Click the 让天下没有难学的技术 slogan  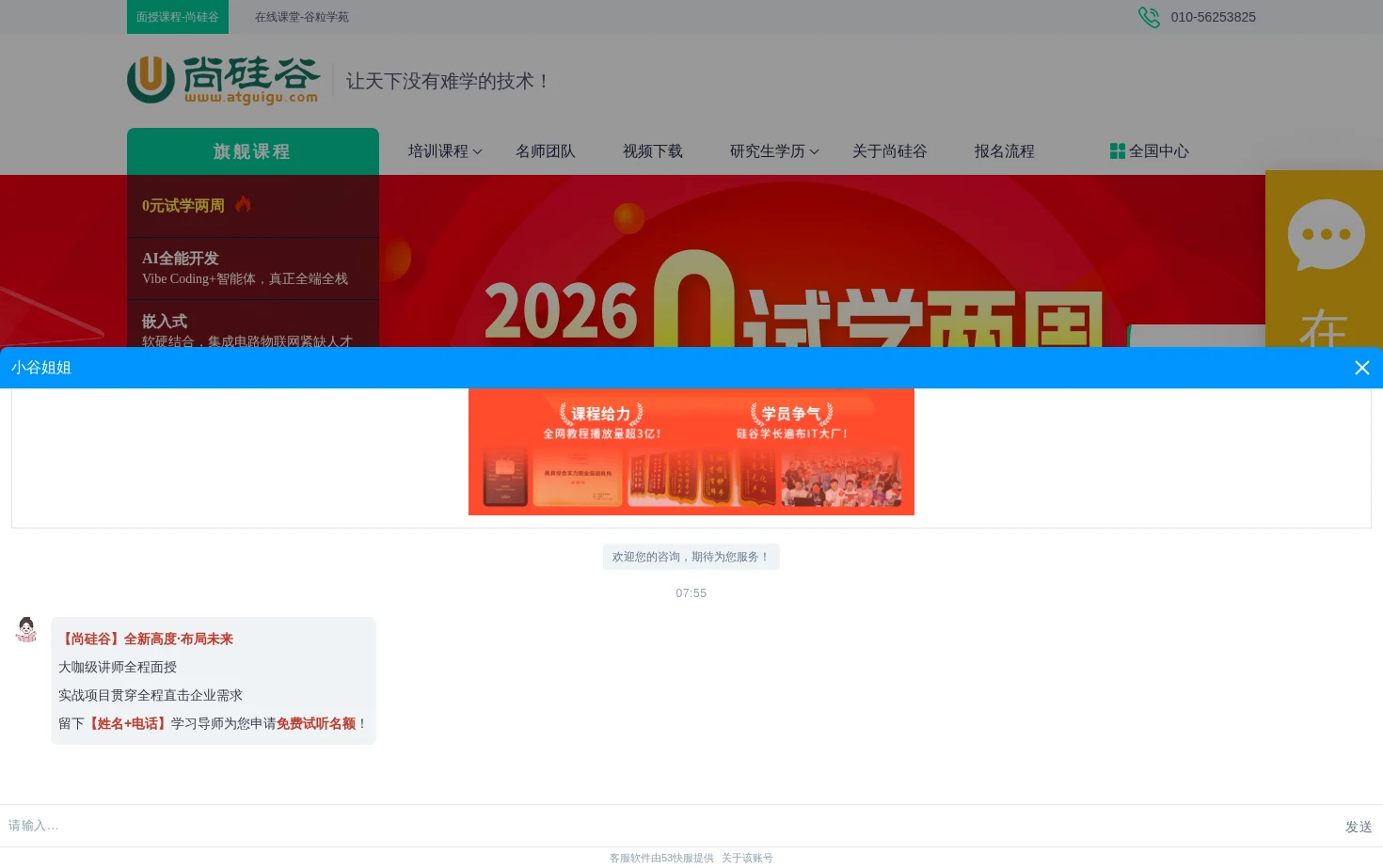click(x=448, y=81)
